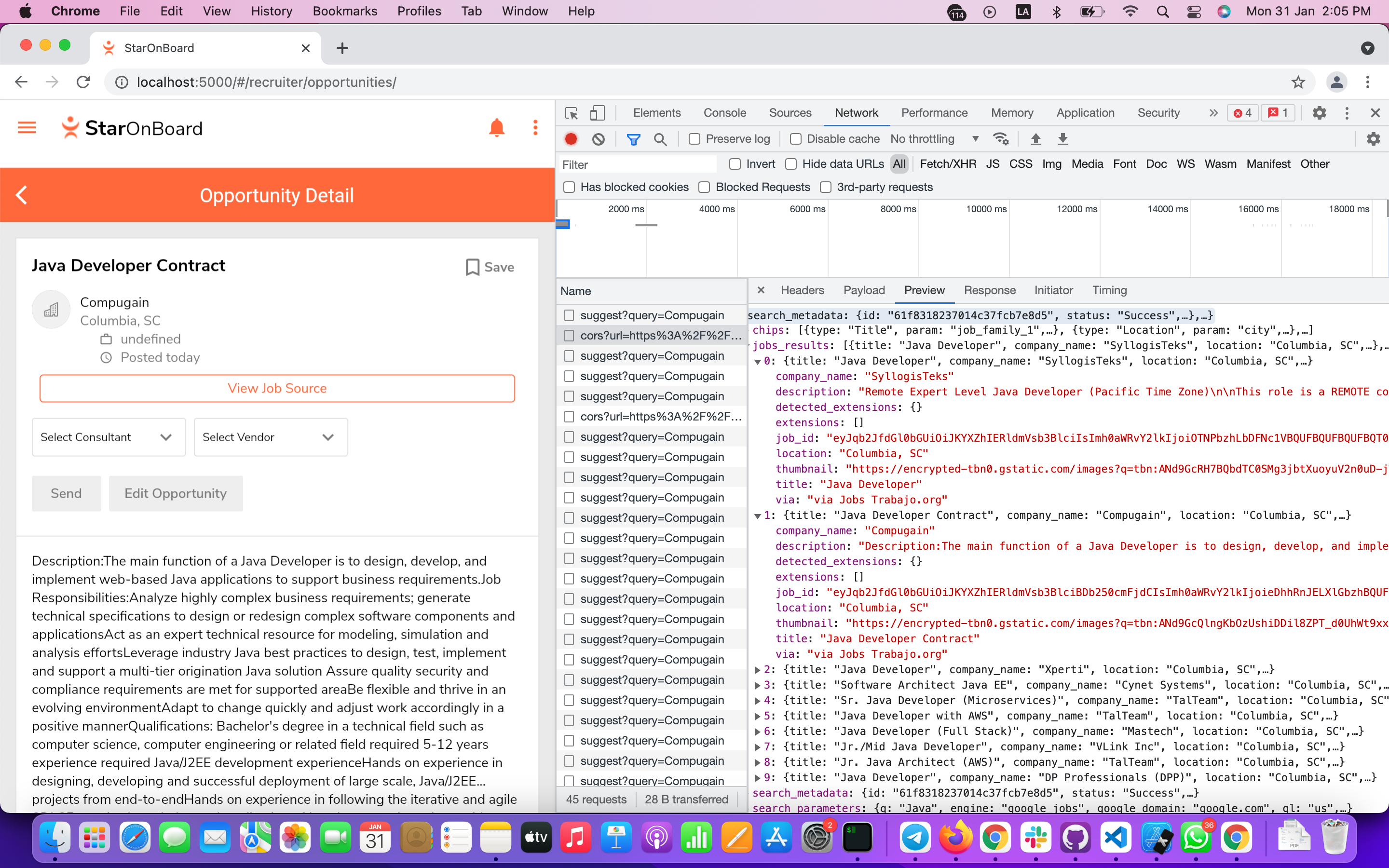Enable the Has blocked cookies filter
The height and width of the screenshot is (868, 1389).
pos(569,187)
